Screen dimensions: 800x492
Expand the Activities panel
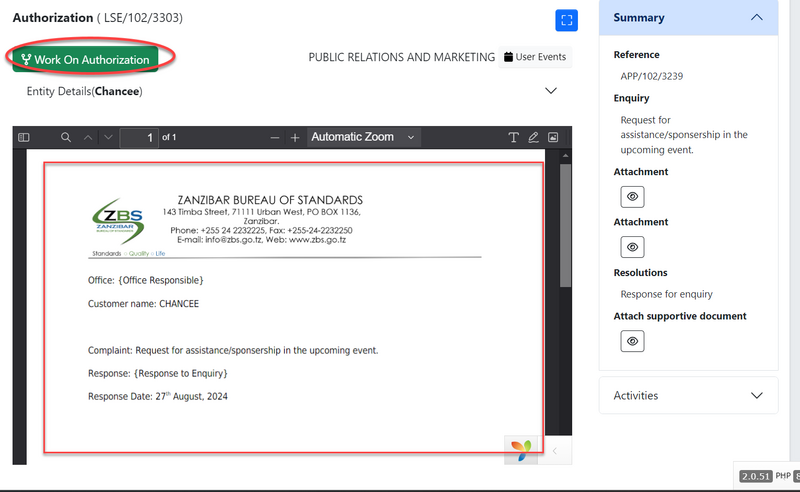(756, 395)
